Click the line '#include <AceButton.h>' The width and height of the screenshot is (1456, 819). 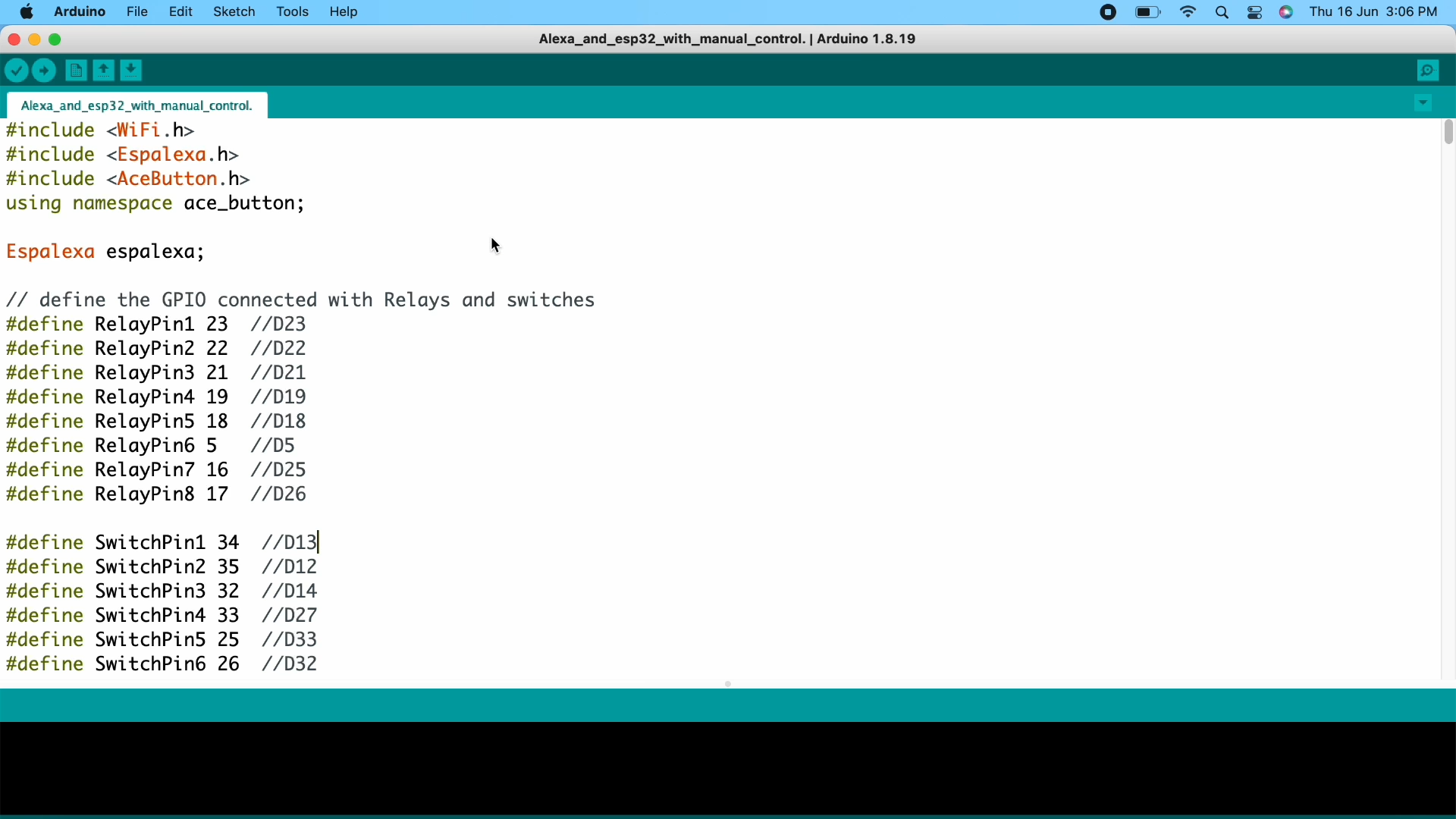(x=128, y=180)
